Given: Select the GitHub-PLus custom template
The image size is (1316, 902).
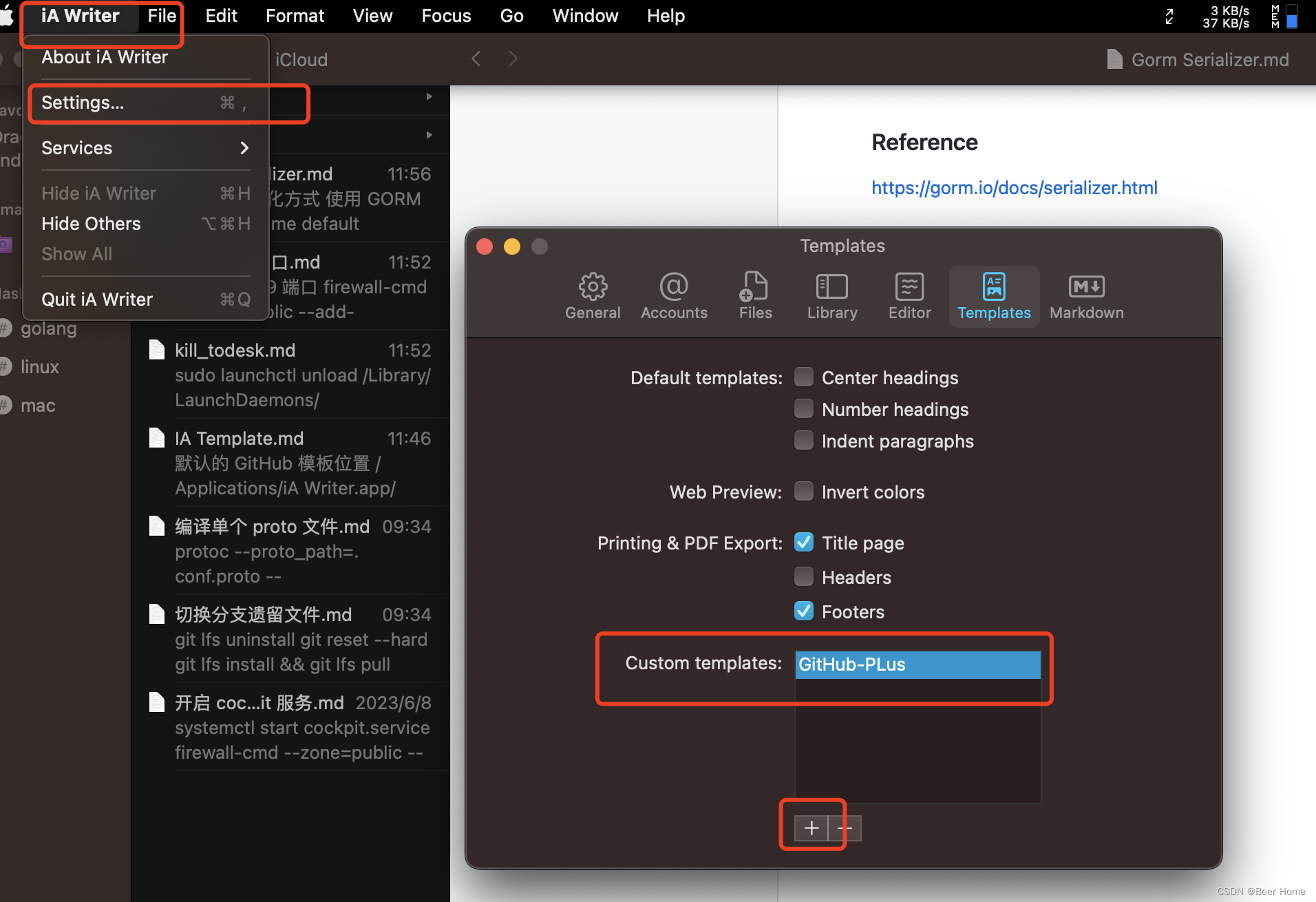Looking at the screenshot, I should (x=917, y=664).
